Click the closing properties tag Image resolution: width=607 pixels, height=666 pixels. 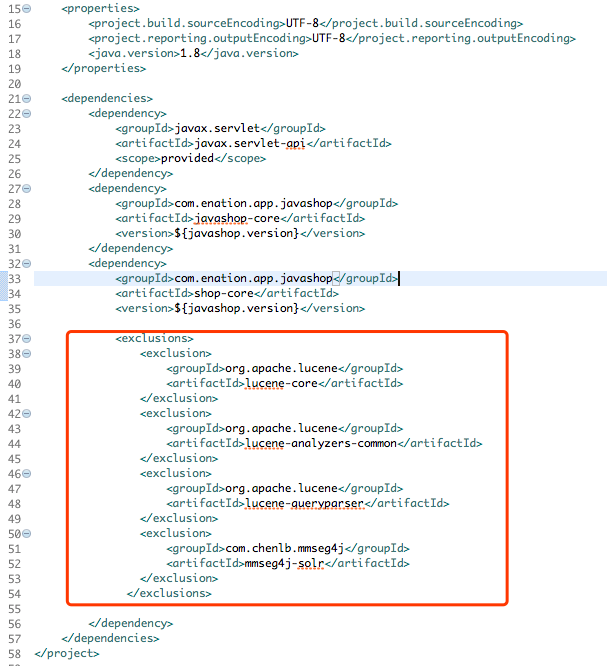[104, 68]
